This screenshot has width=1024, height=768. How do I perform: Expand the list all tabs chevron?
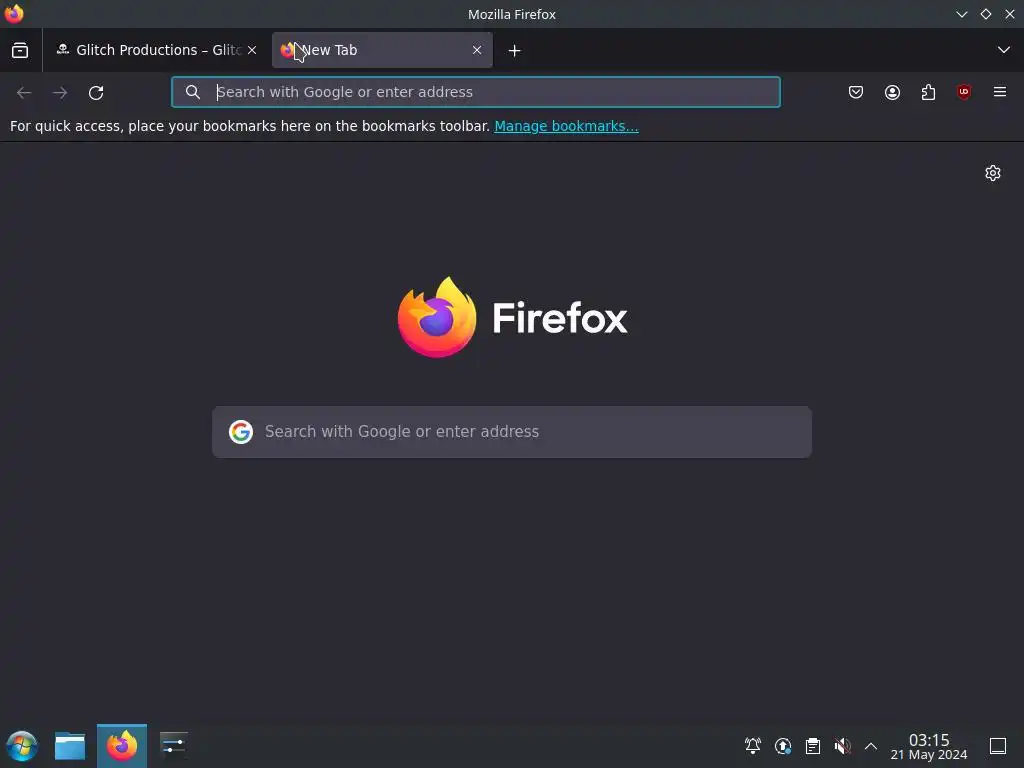(x=1004, y=50)
